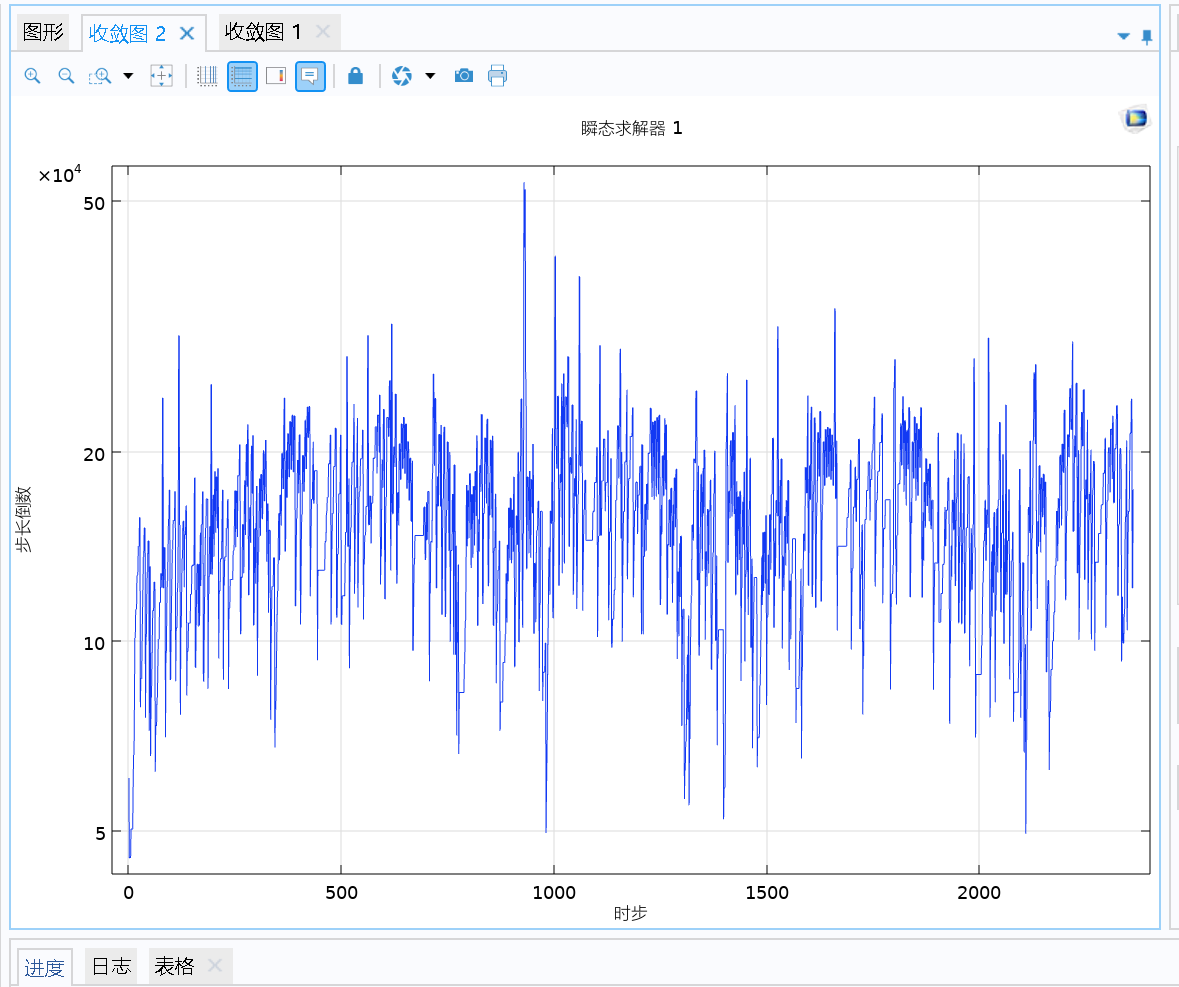The width and height of the screenshot is (1179, 987).
Task: Toggle the highlighted y-axis log scale button
Action: (x=242, y=76)
